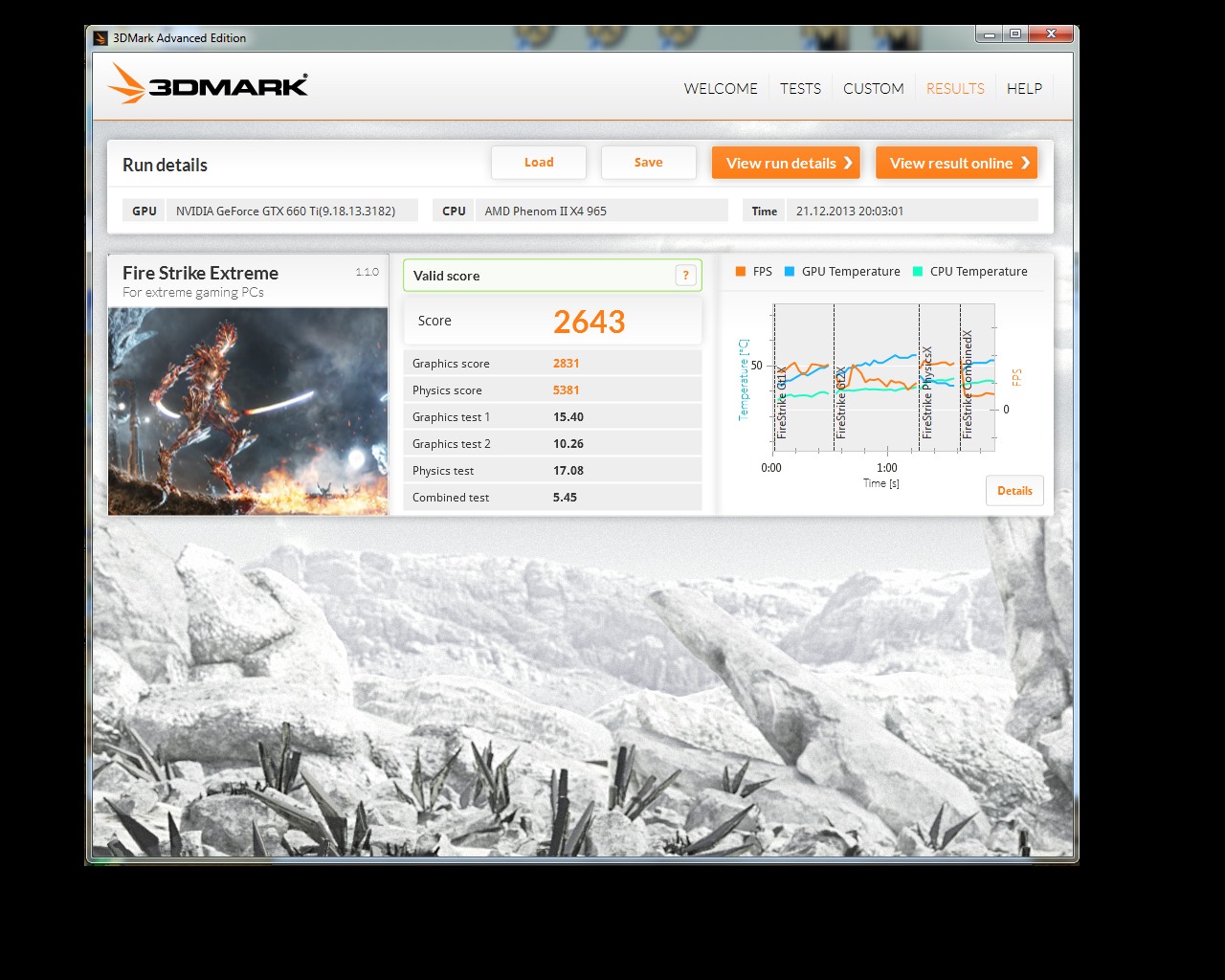Open the HELP tab

(x=1024, y=88)
